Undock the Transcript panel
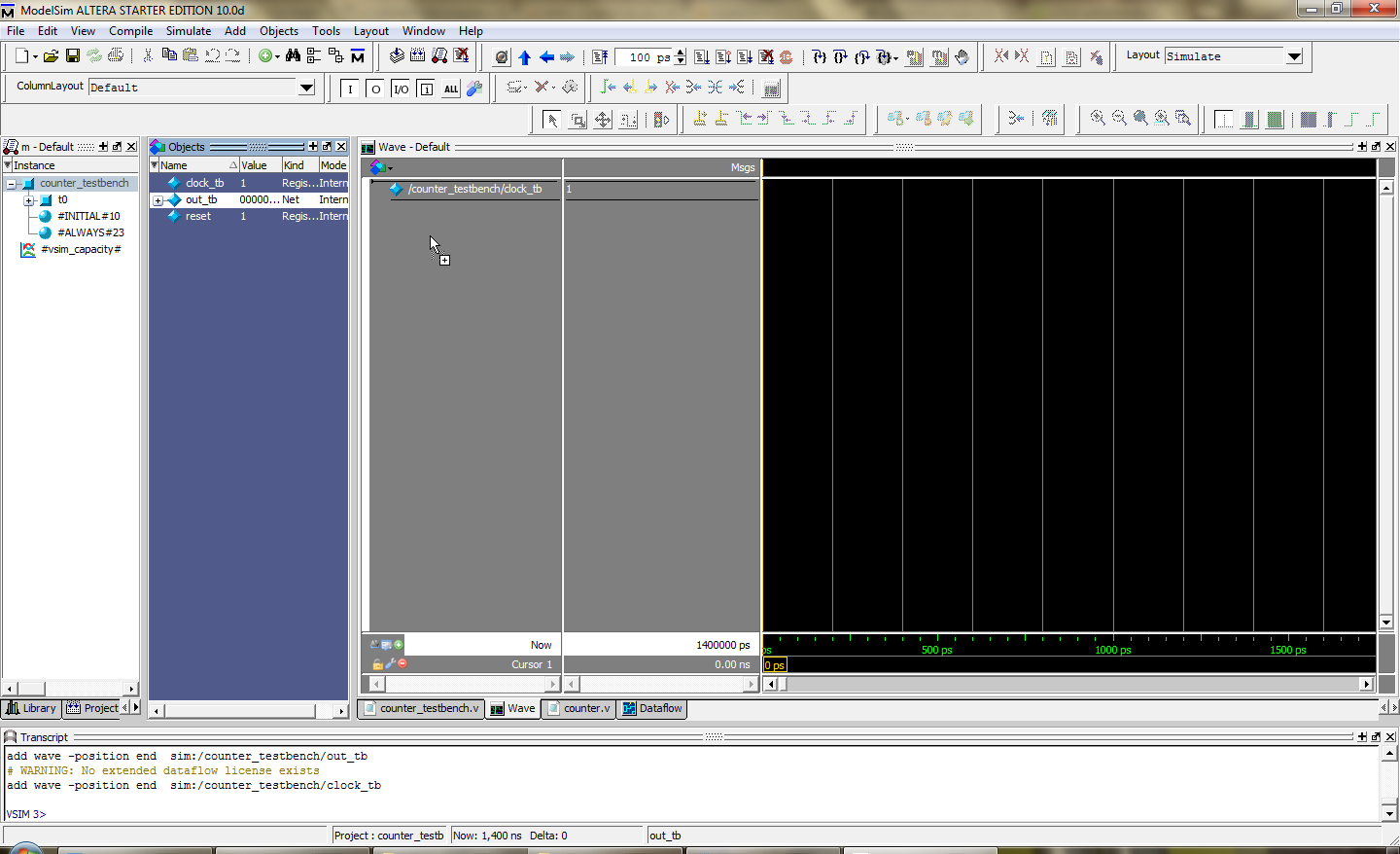Image resolution: width=1400 pixels, height=854 pixels. pos(1376,737)
